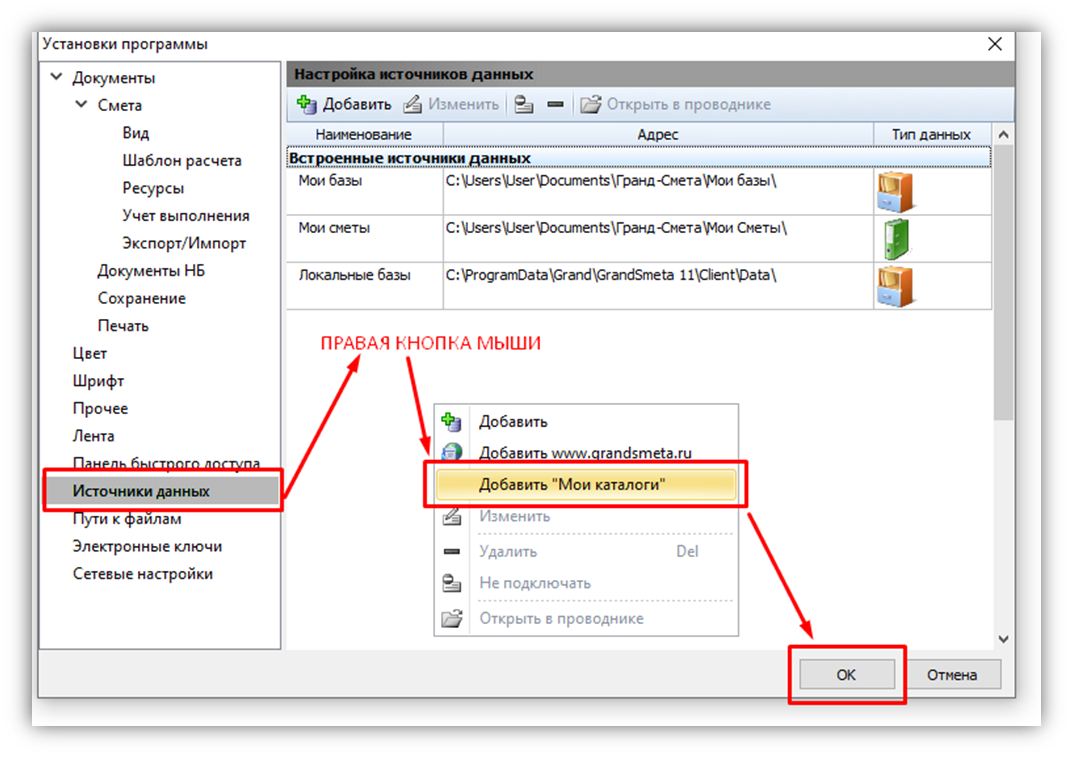Click the Наименование column header
This screenshot has height=758, width=1073.
(365, 134)
